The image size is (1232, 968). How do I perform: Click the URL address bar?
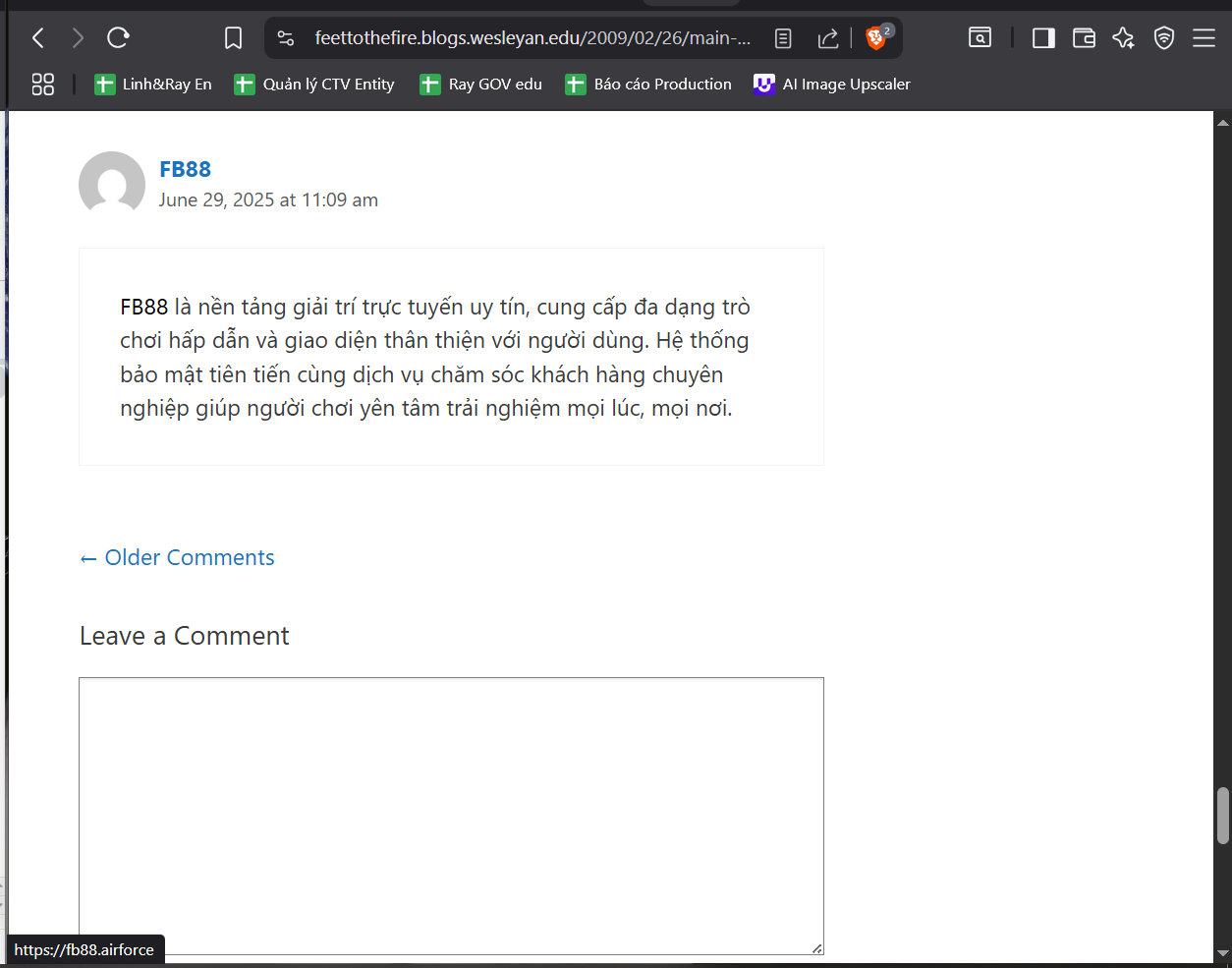[x=532, y=38]
